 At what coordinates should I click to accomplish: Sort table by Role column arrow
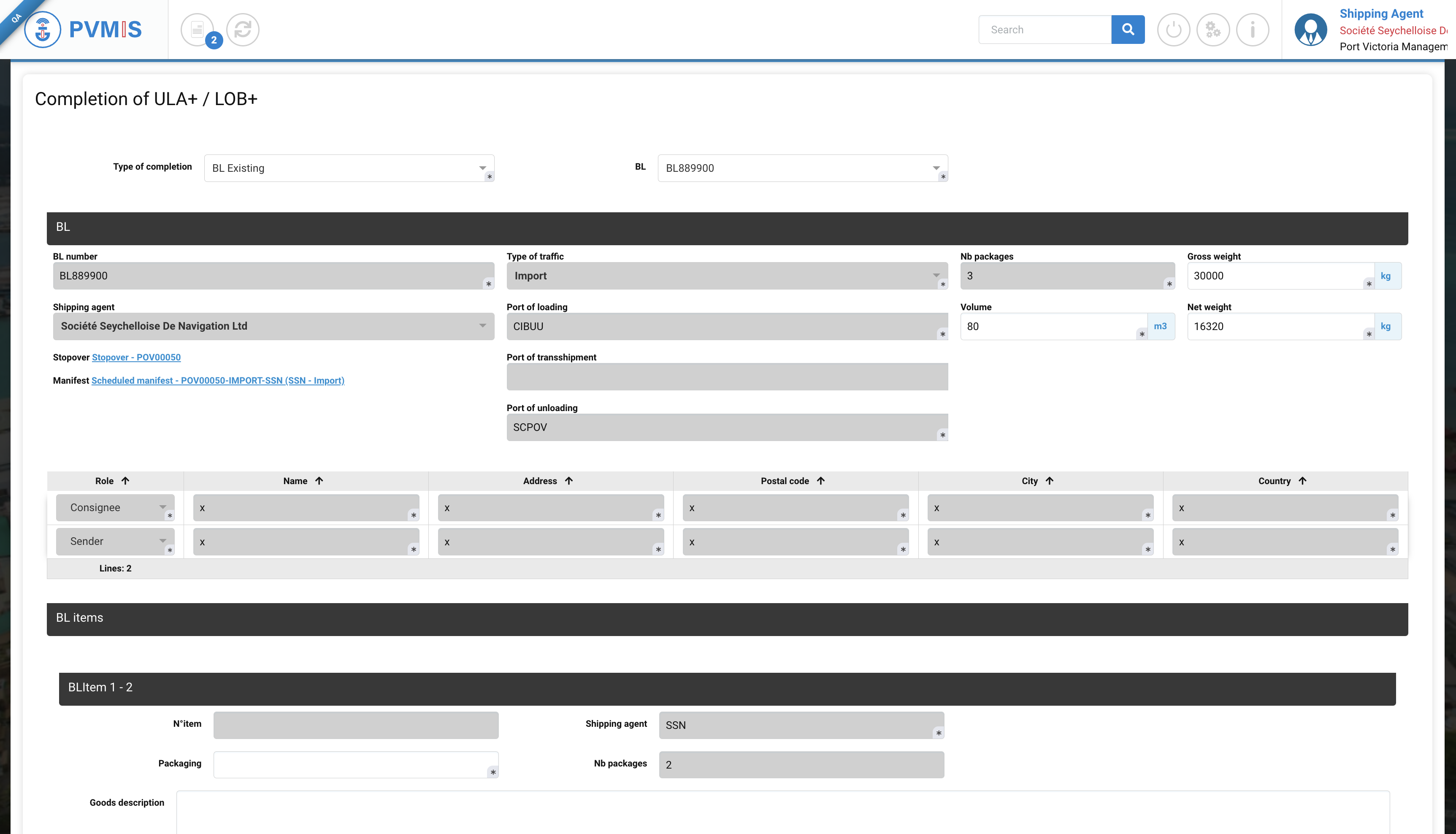[x=125, y=481]
